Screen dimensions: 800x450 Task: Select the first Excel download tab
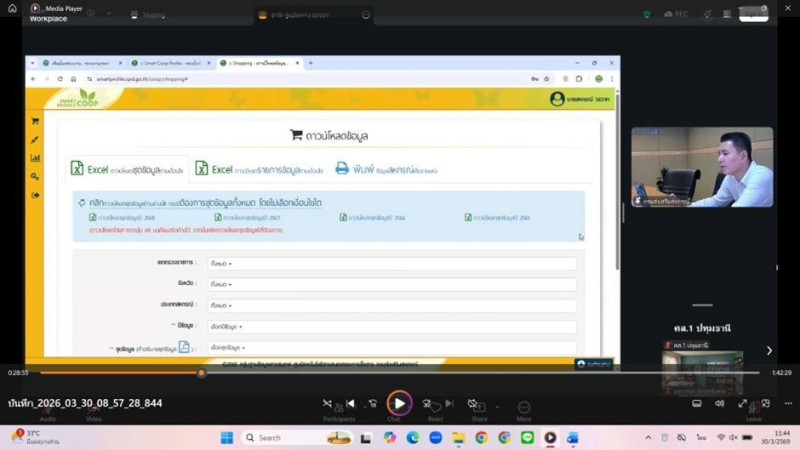click(126, 170)
